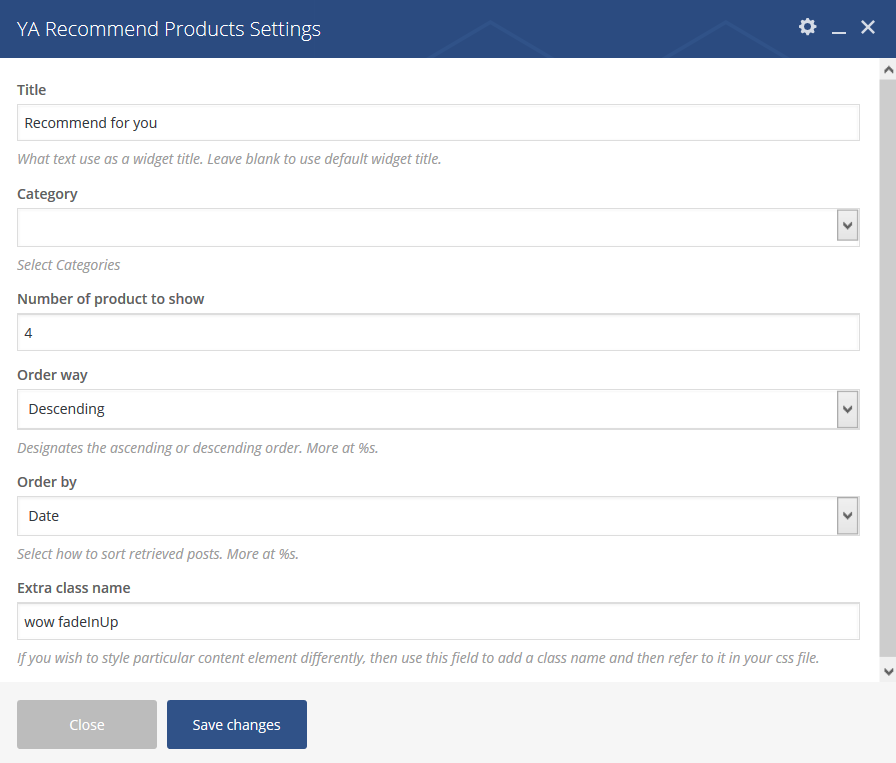Viewport: 896px width, 763px height.
Task: Open the Order by dropdown arrow
Action: (847, 516)
